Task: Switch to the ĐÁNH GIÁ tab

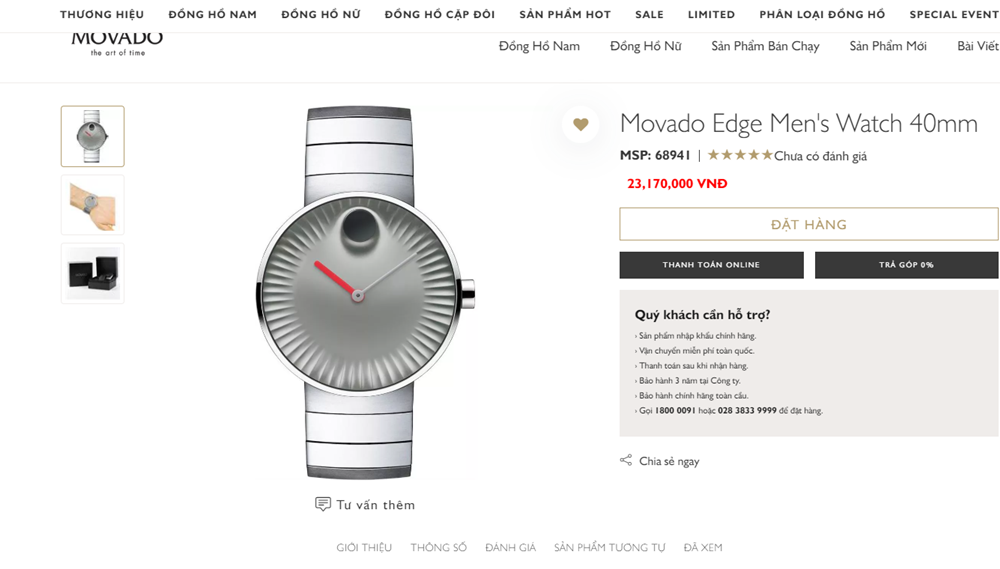Action: click(x=510, y=547)
